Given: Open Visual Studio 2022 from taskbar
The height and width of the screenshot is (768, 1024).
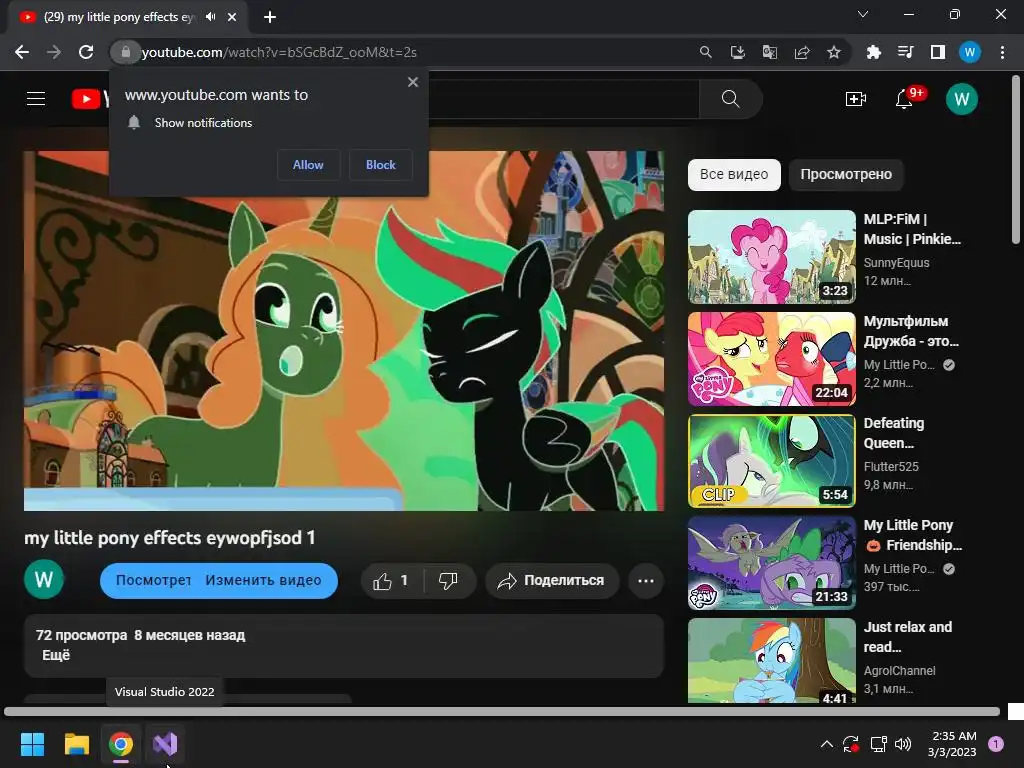Looking at the screenshot, I should 165,744.
